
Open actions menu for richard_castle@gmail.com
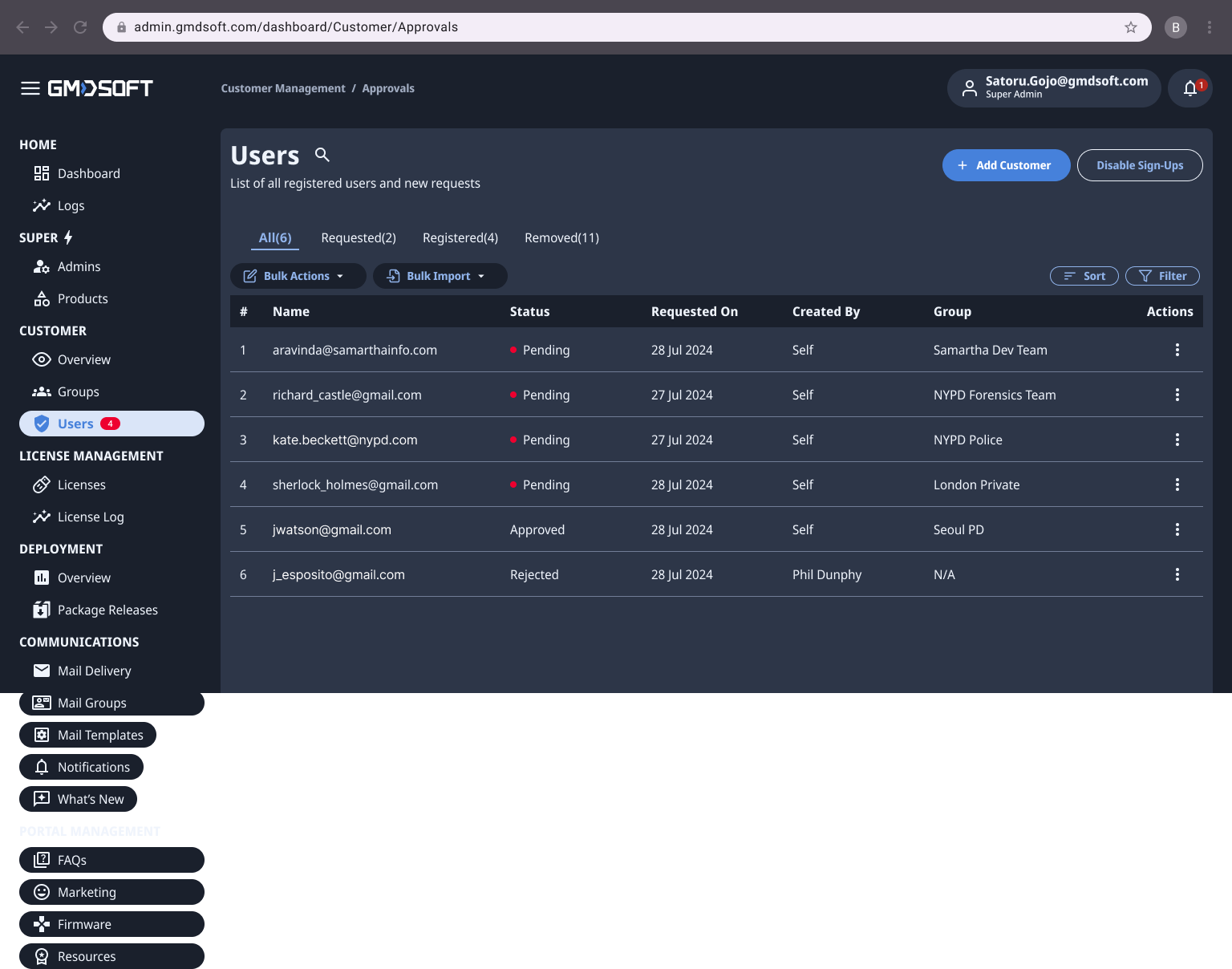[1177, 395]
